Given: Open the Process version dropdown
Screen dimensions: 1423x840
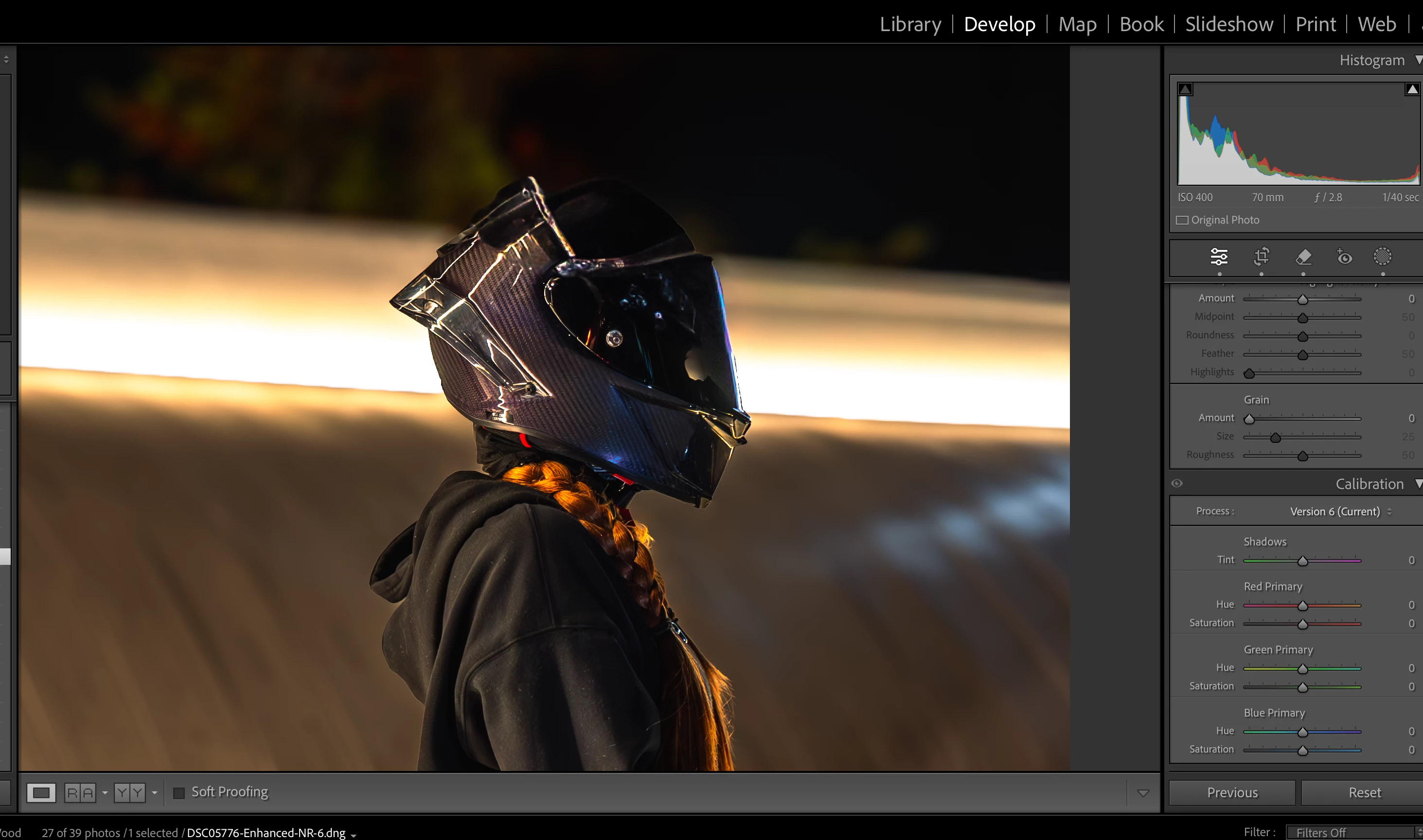Looking at the screenshot, I should (1340, 512).
